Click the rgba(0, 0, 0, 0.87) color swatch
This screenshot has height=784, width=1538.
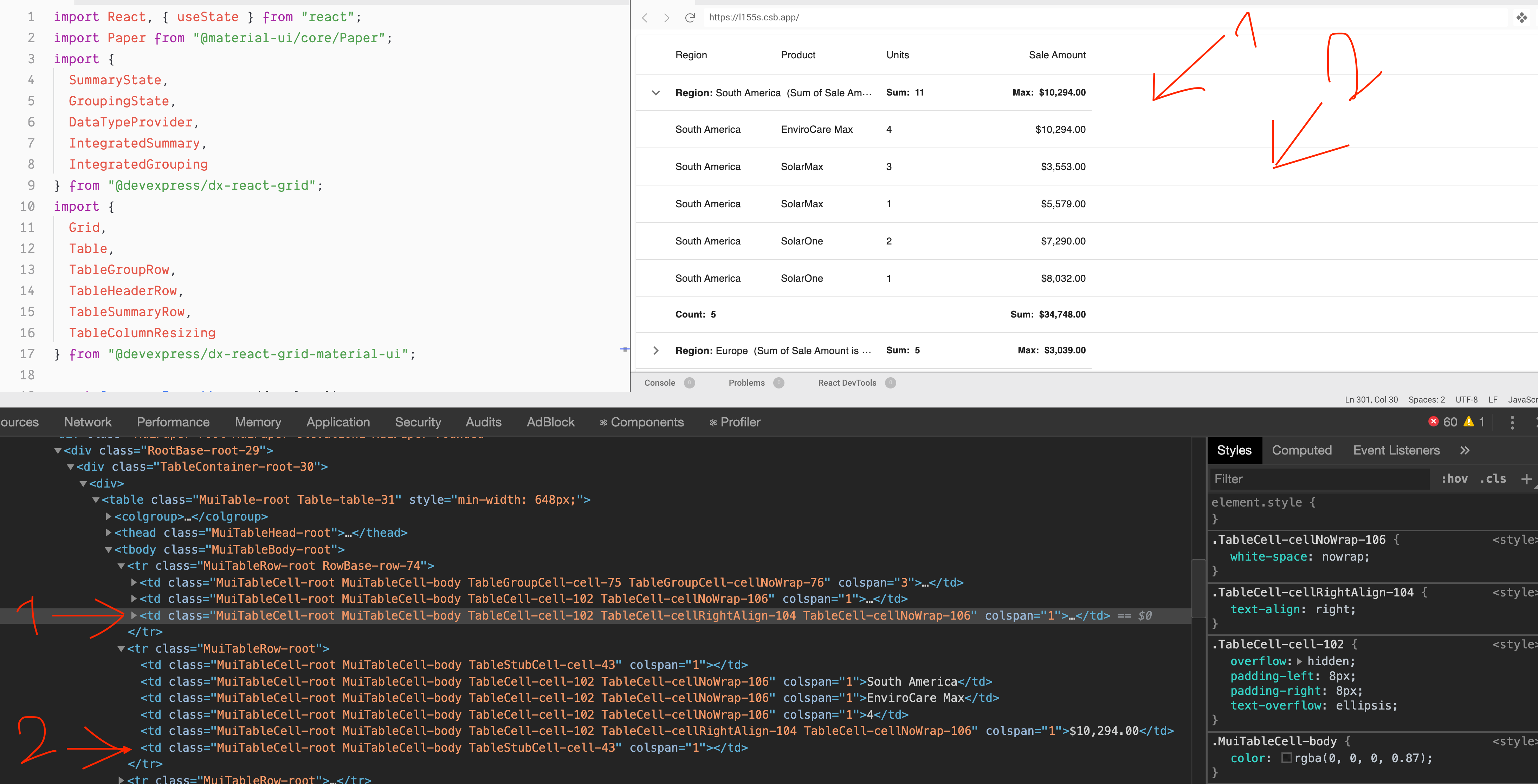pos(1287,758)
